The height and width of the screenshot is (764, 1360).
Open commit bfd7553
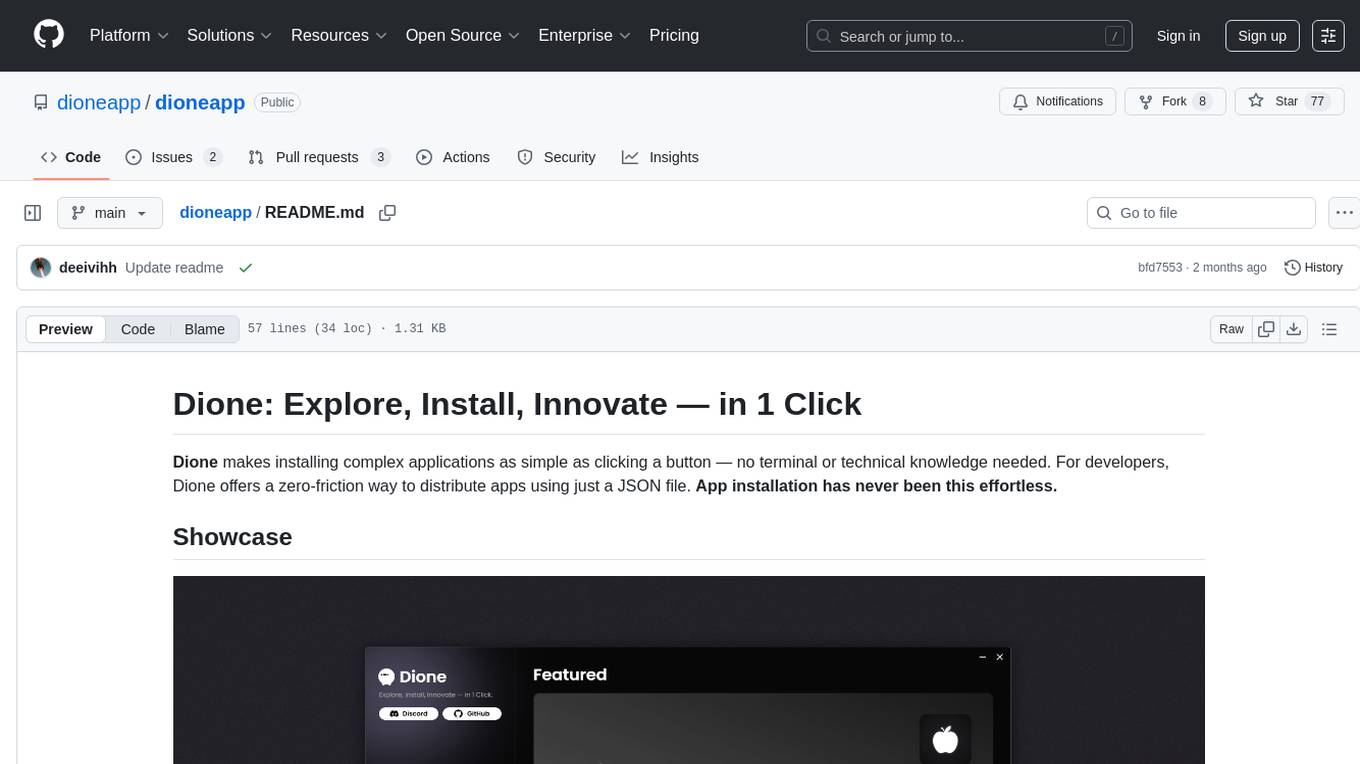1160,267
